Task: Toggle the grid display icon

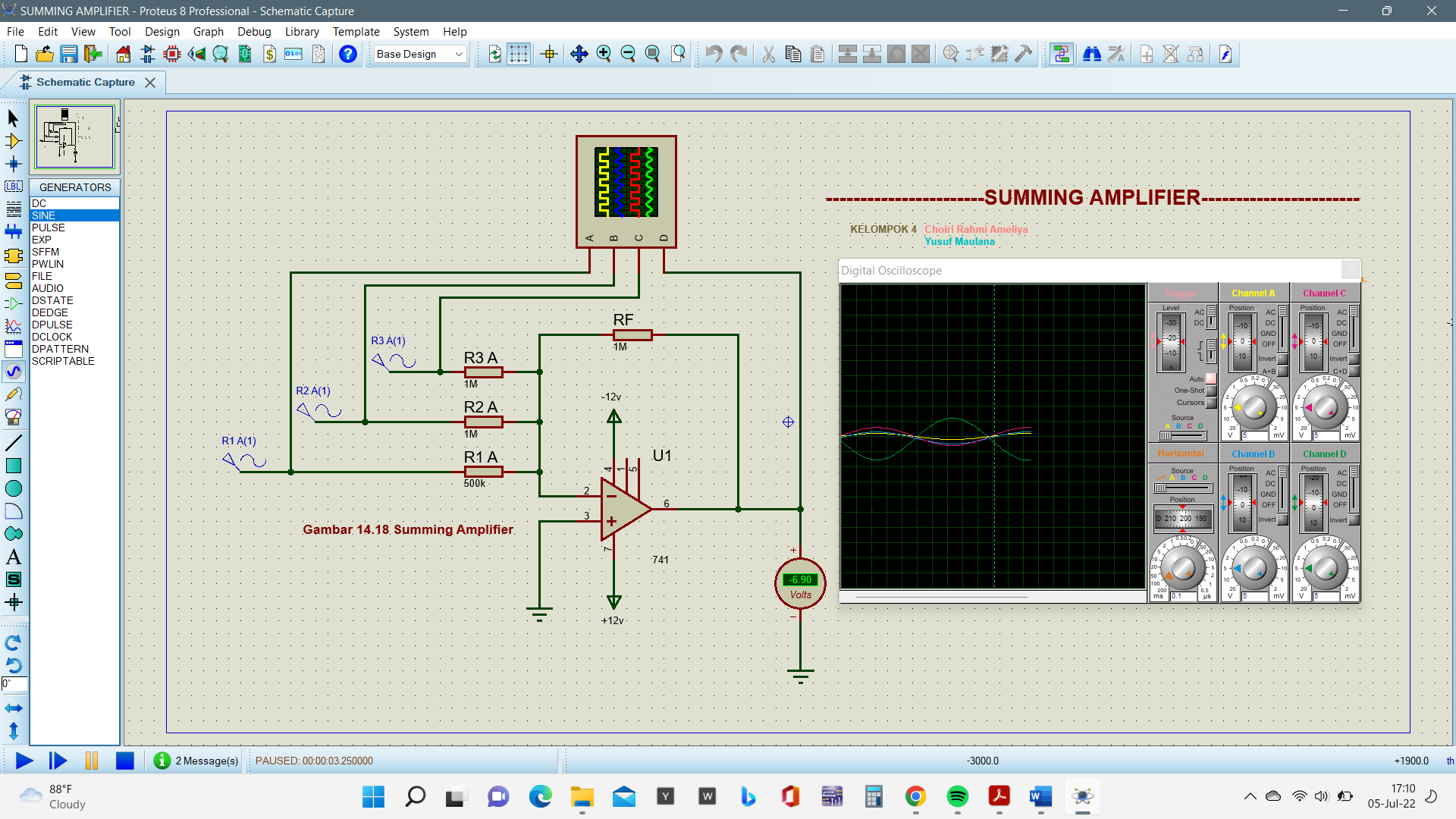Action: pyautogui.click(x=519, y=54)
